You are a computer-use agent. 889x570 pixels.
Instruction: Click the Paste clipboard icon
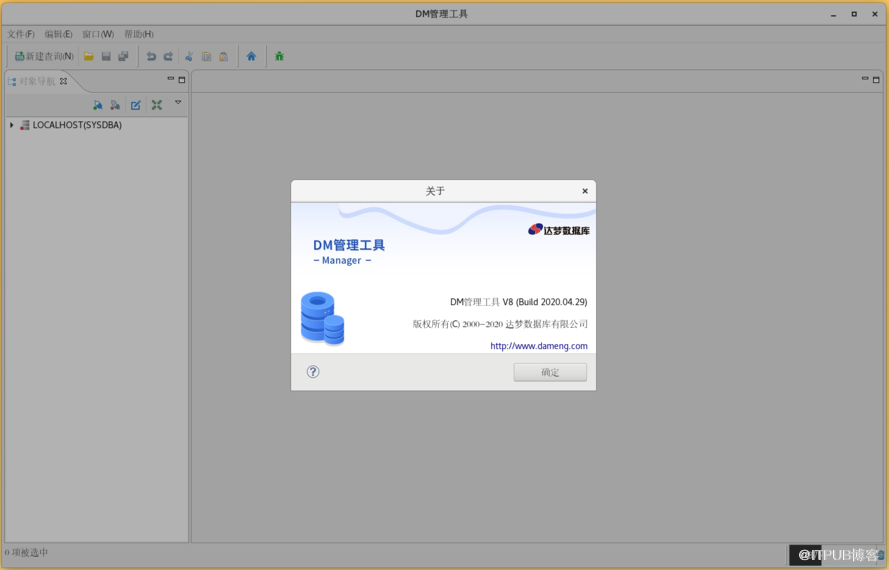coord(223,57)
